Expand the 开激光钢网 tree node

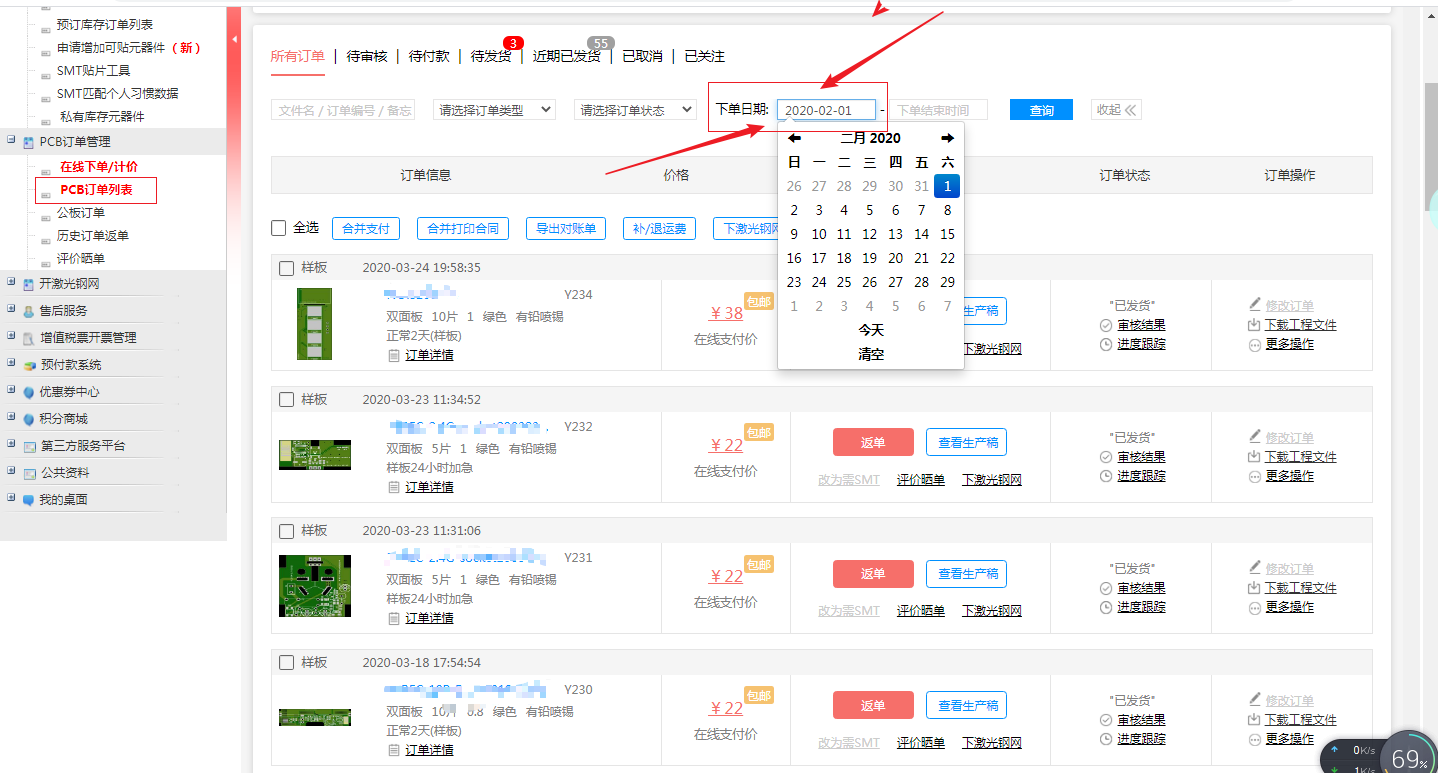click(11, 283)
